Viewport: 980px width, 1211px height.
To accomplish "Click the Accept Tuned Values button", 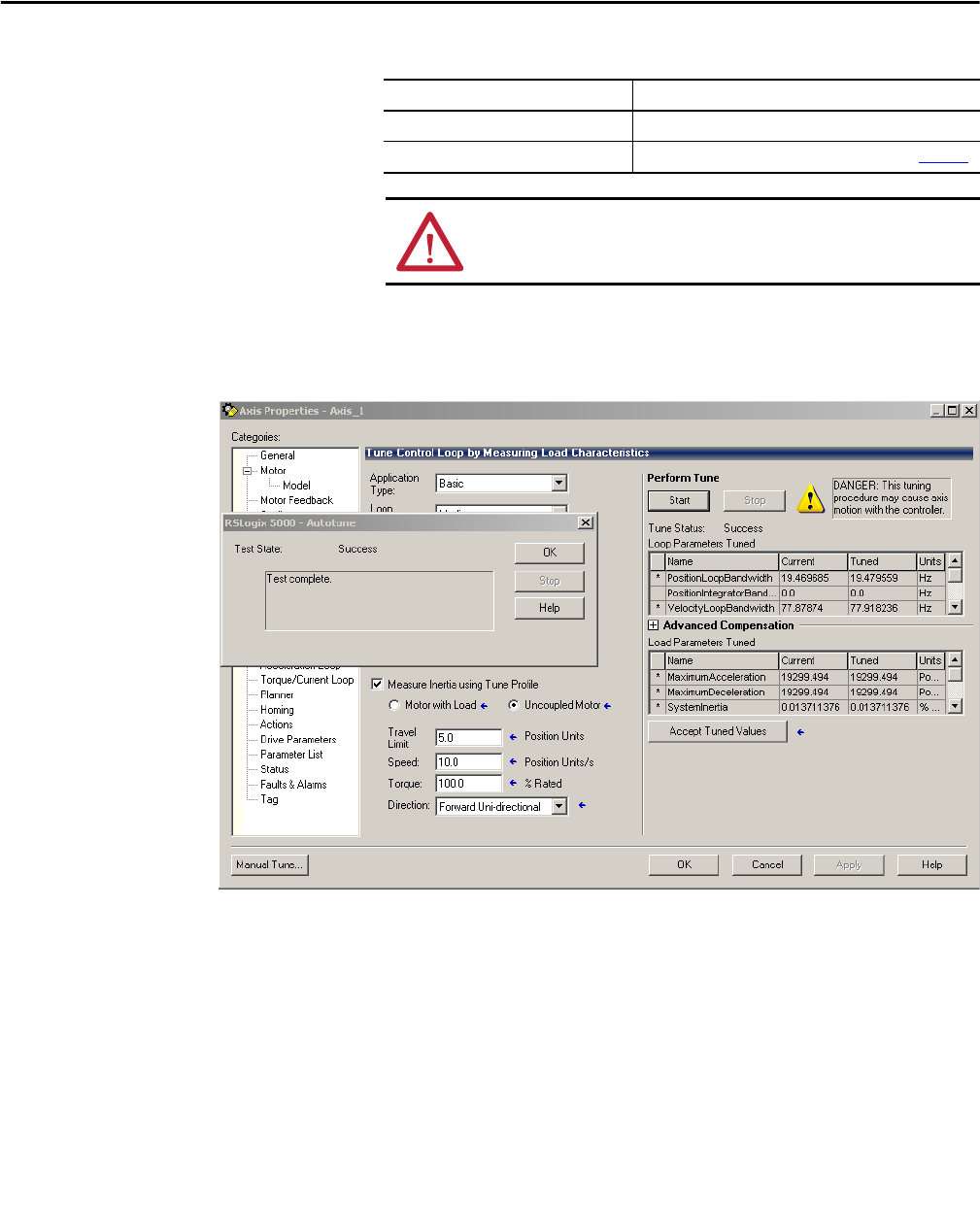I will (x=717, y=731).
